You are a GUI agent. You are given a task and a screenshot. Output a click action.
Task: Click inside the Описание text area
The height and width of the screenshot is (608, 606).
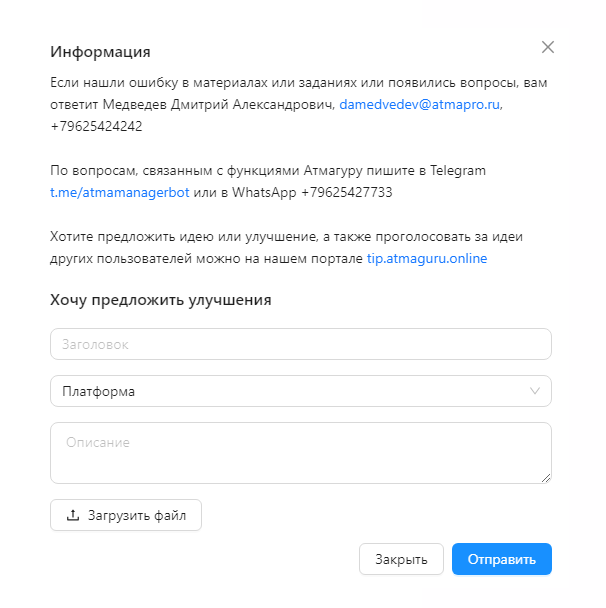(x=301, y=453)
